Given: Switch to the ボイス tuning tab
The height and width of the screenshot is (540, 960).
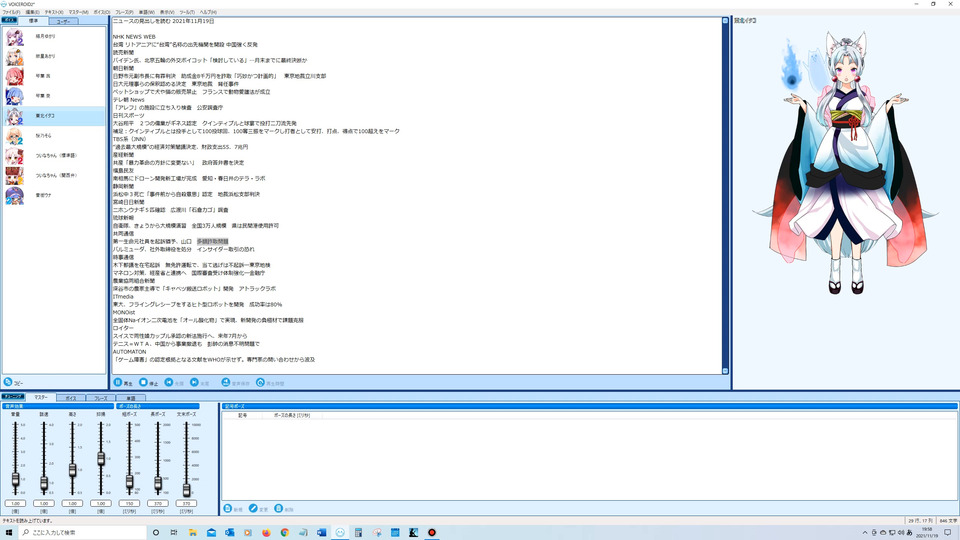Looking at the screenshot, I should click(x=70, y=398).
